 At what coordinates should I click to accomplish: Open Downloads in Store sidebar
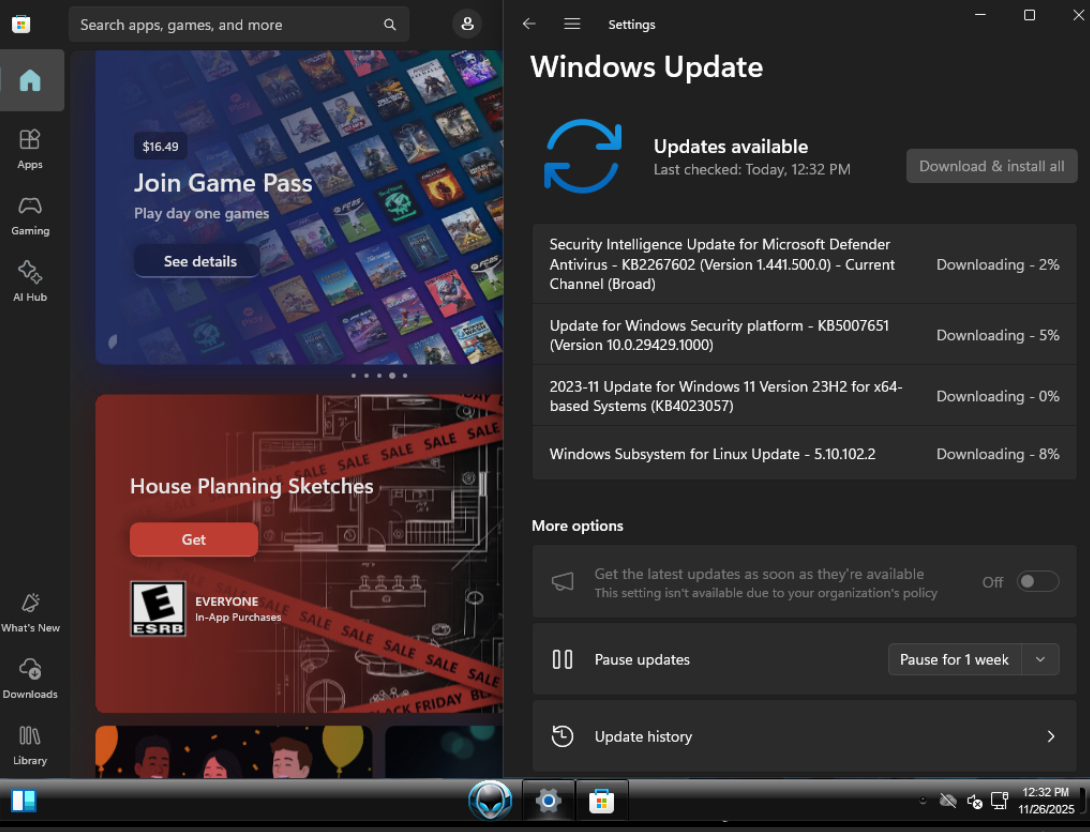[30, 678]
